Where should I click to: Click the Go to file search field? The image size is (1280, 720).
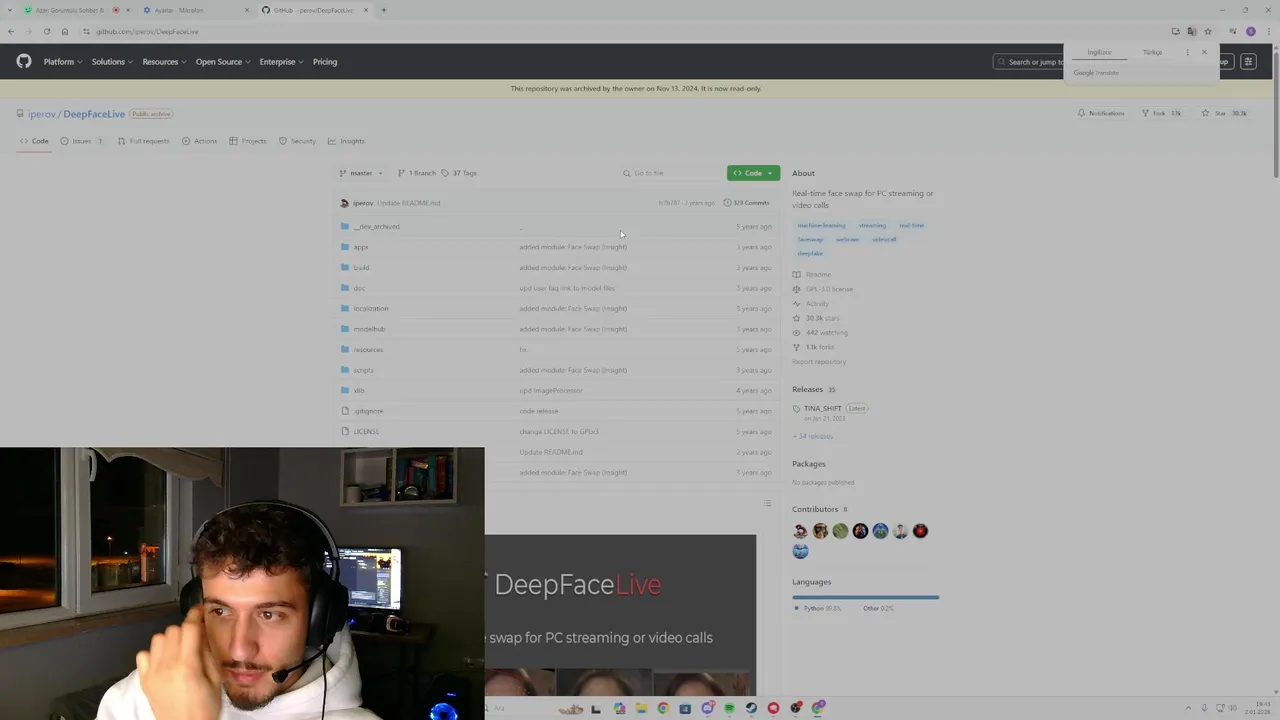pyautogui.click(x=669, y=173)
